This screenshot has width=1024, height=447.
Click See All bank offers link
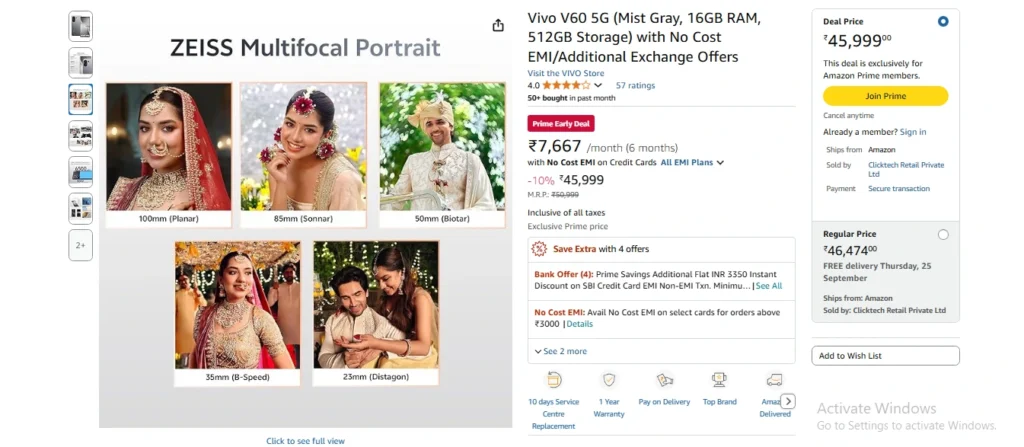pos(769,286)
